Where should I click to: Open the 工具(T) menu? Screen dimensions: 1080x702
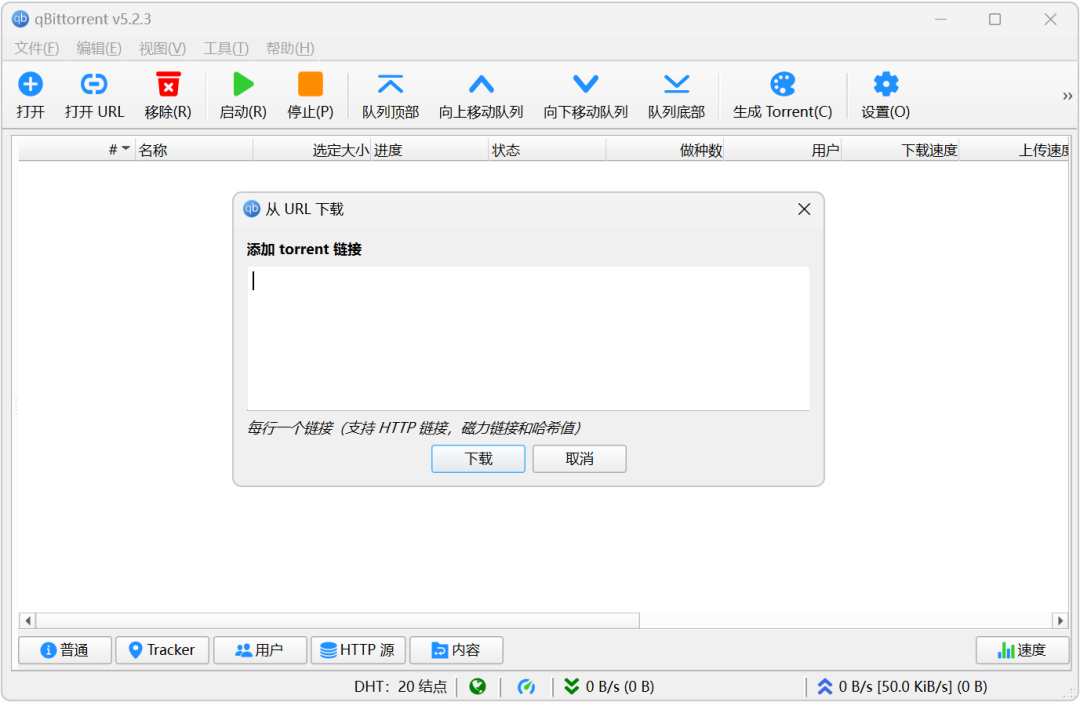[x=226, y=48]
